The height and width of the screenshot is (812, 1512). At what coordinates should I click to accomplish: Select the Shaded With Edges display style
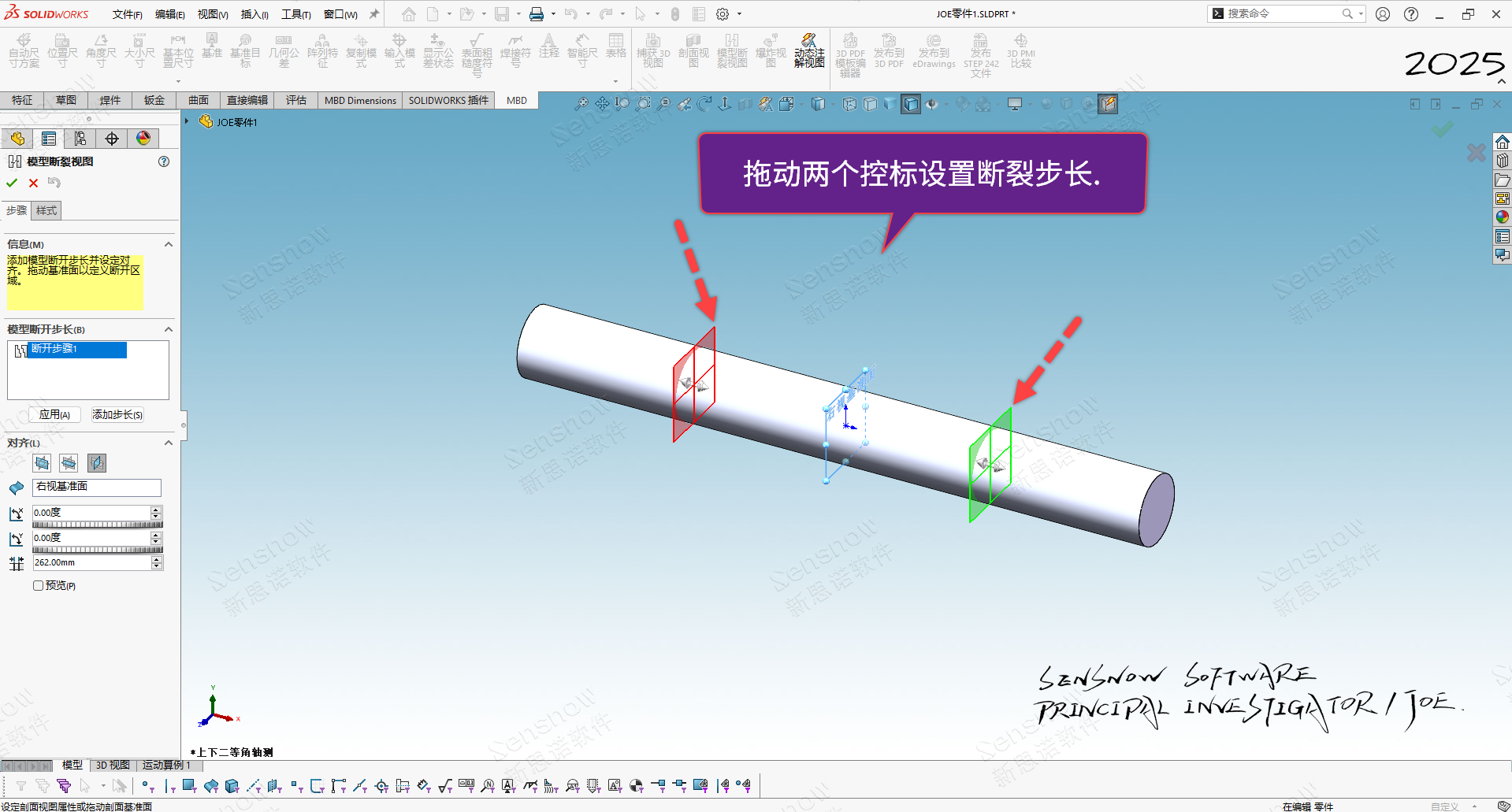(x=911, y=104)
